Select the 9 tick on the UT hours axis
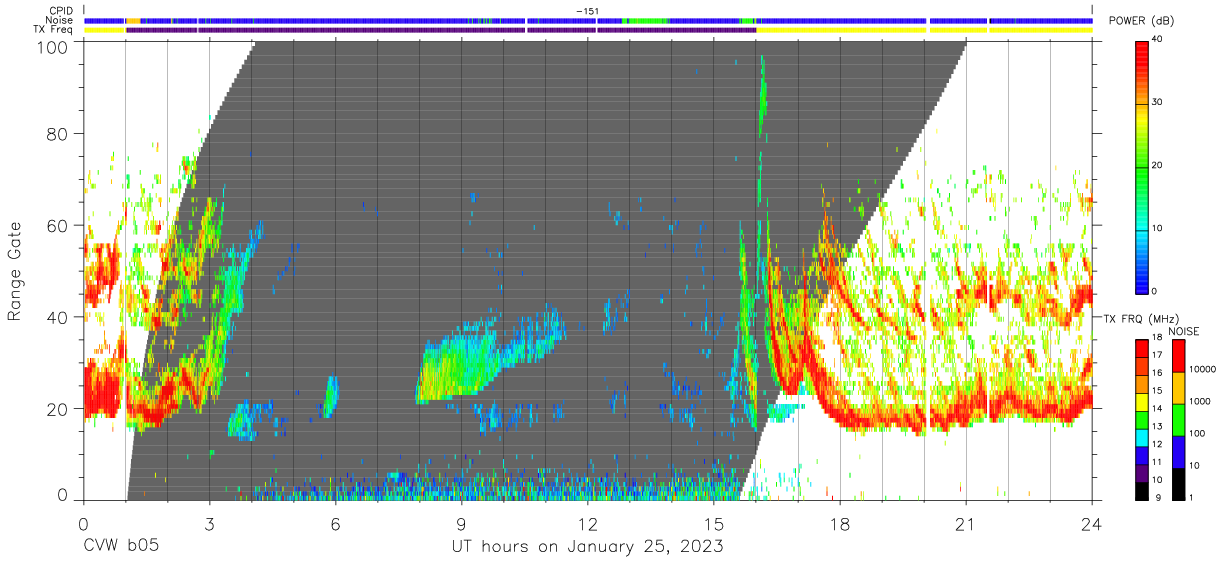The width and height of the screenshot is (1228, 567). coord(461,523)
